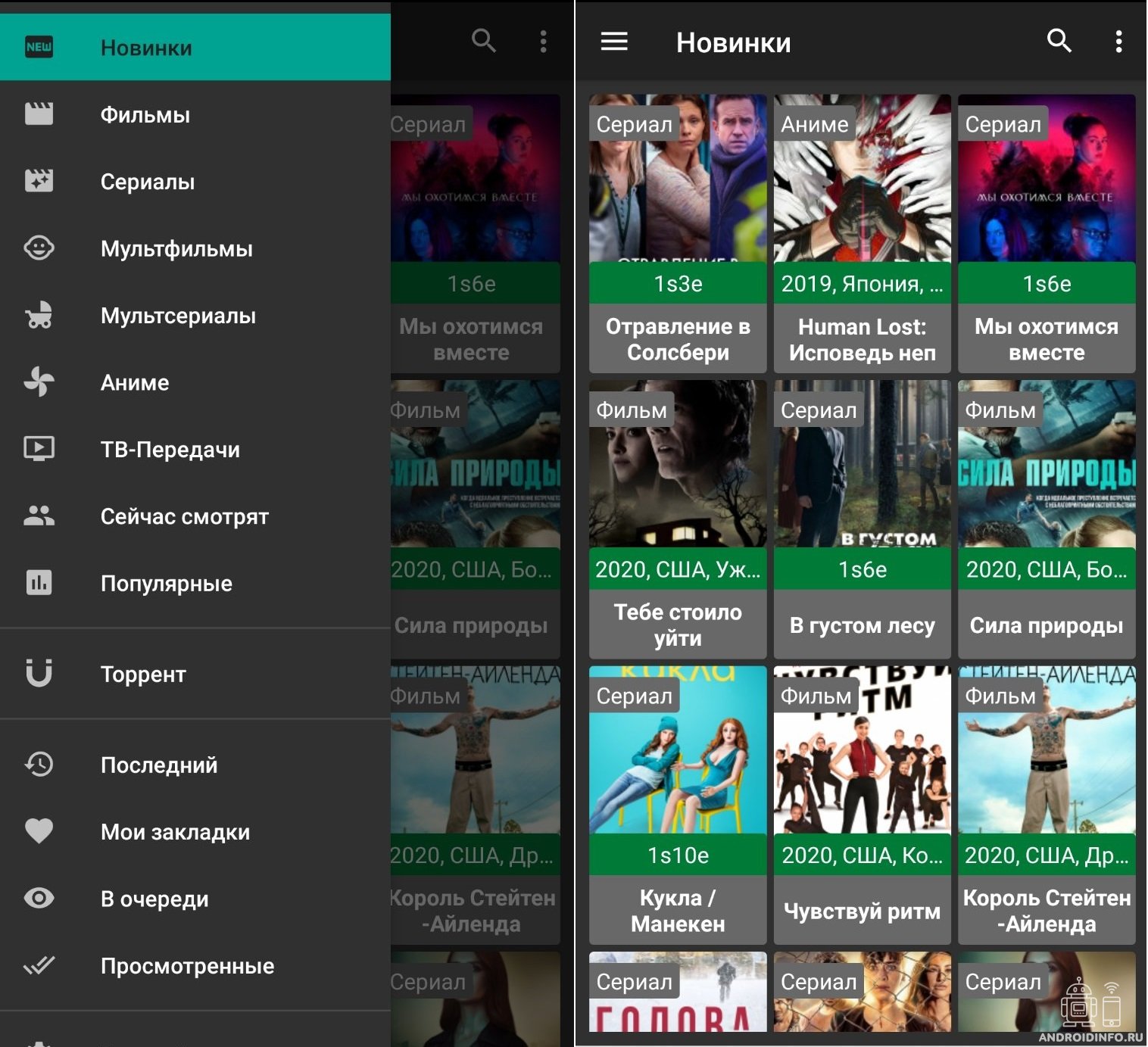Click the magnet icon beside Торрент
This screenshot has width=1148, height=1047.
(39, 673)
